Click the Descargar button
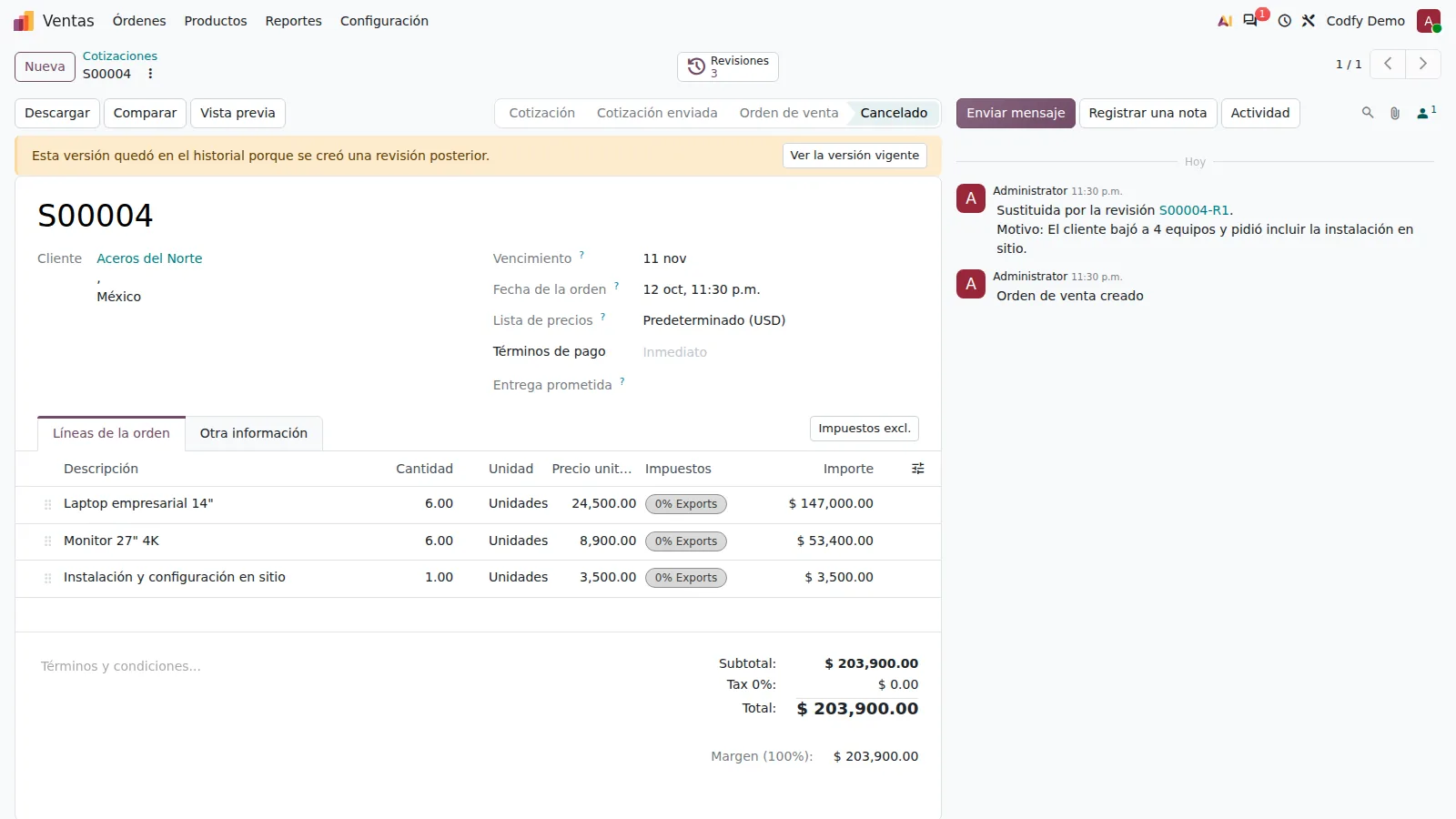 pyautogui.click(x=57, y=113)
